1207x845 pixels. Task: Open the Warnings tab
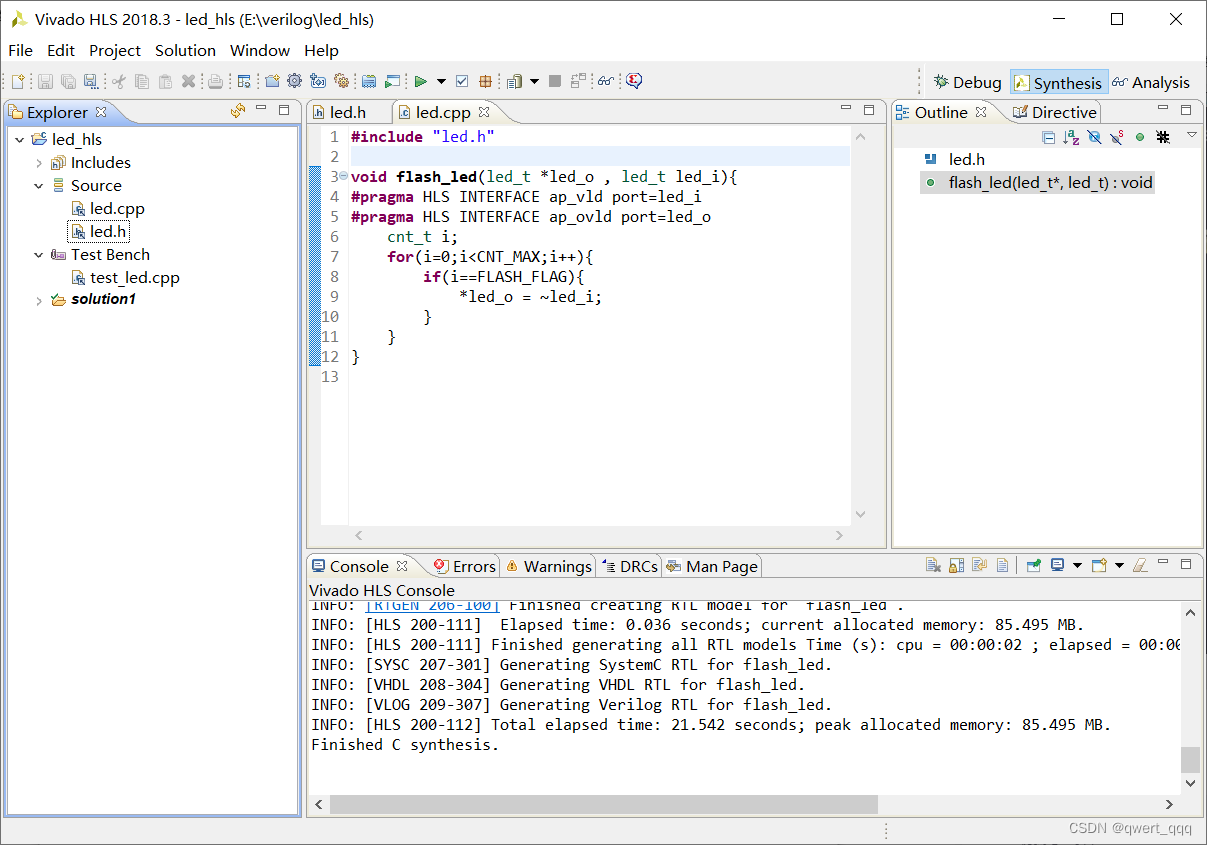[548, 566]
